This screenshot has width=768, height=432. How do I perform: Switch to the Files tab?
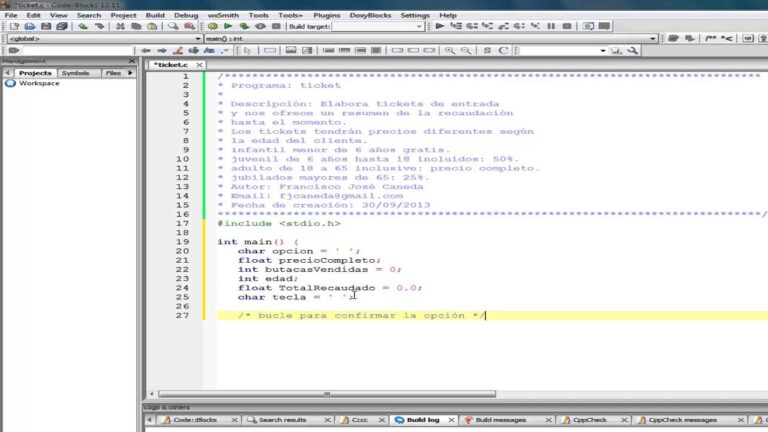tap(113, 73)
